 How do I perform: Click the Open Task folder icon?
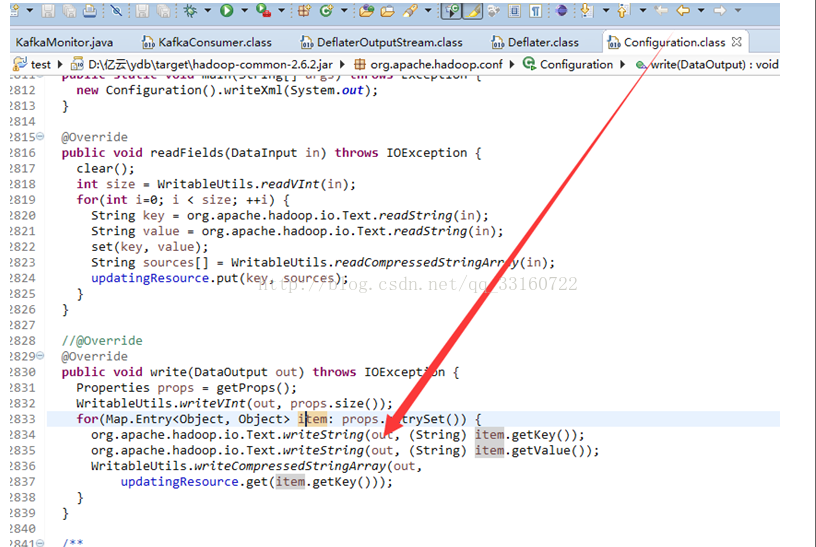click(387, 10)
